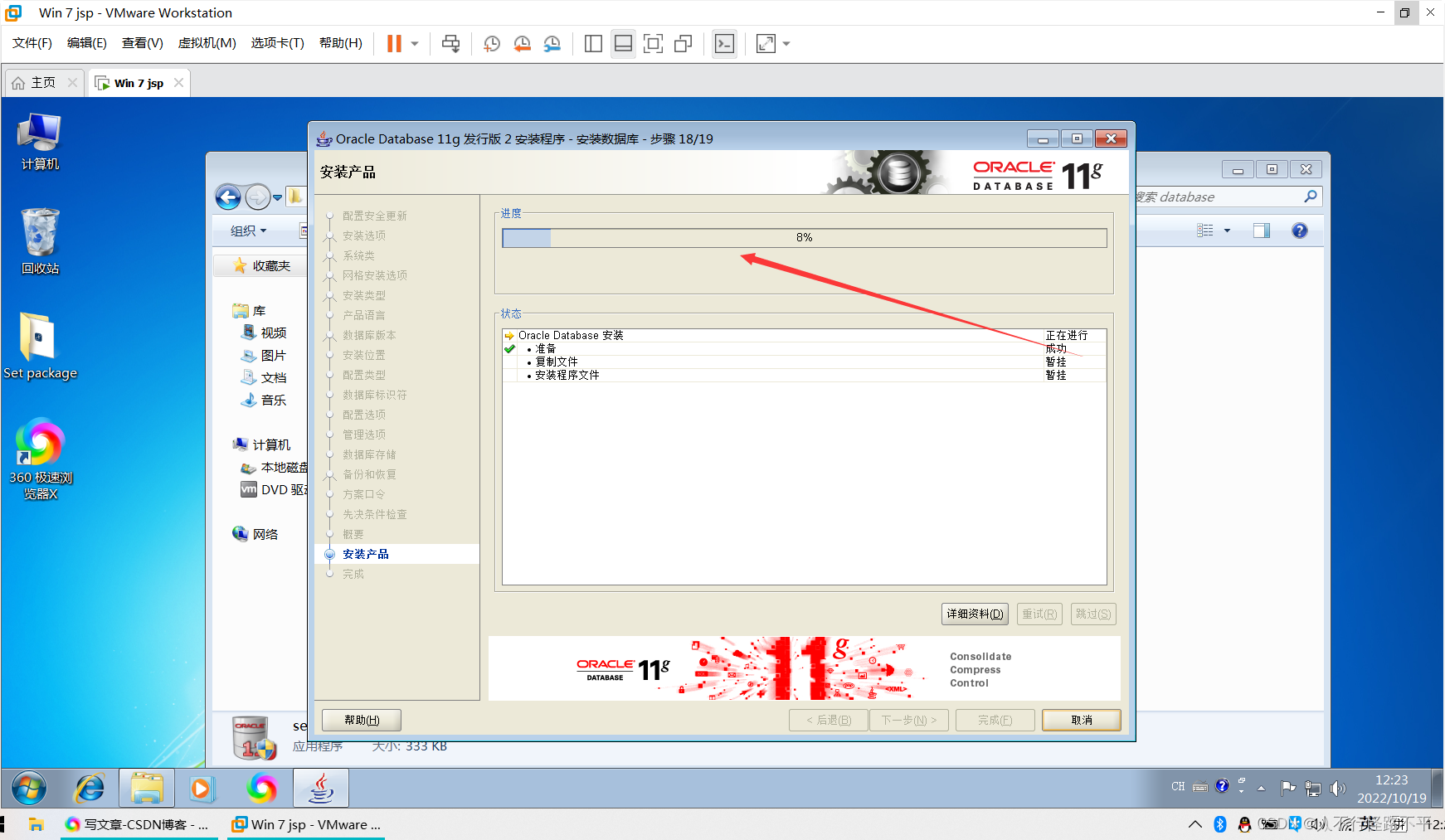1445x840 pixels.
Task: Open the 文件(F) menu
Action: click(x=32, y=43)
